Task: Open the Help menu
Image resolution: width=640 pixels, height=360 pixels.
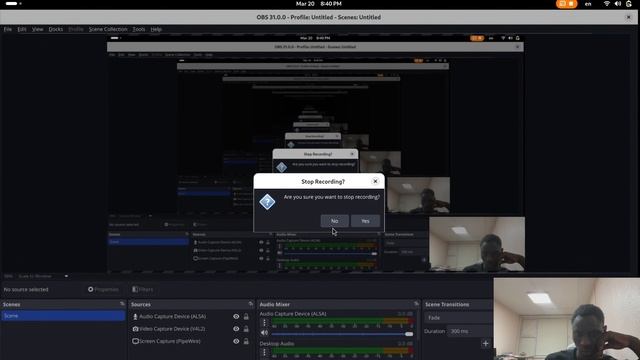Action: [x=156, y=29]
